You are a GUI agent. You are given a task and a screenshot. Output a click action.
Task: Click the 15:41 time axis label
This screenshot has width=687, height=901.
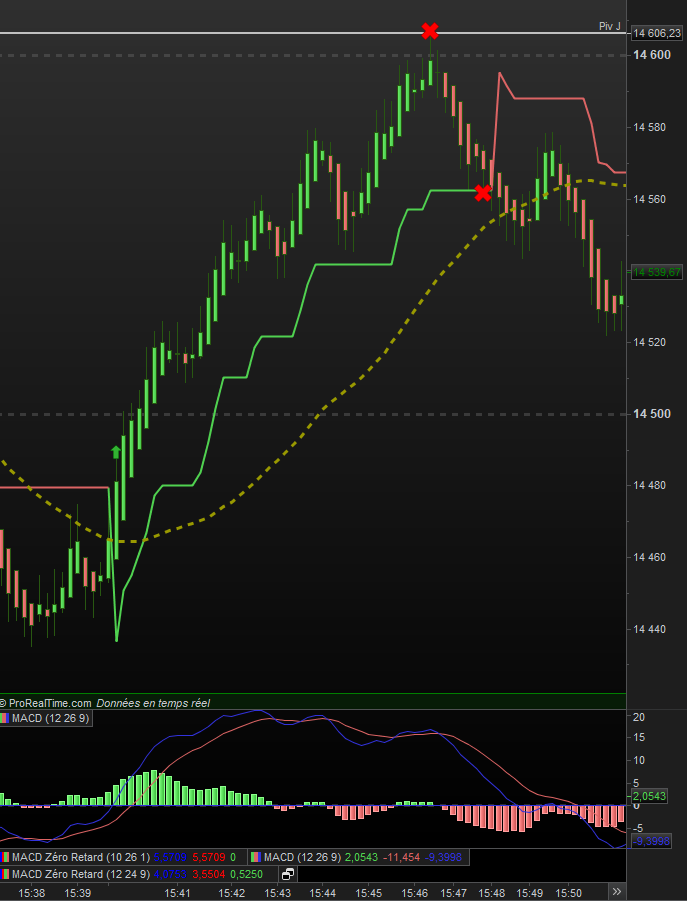tap(177, 894)
